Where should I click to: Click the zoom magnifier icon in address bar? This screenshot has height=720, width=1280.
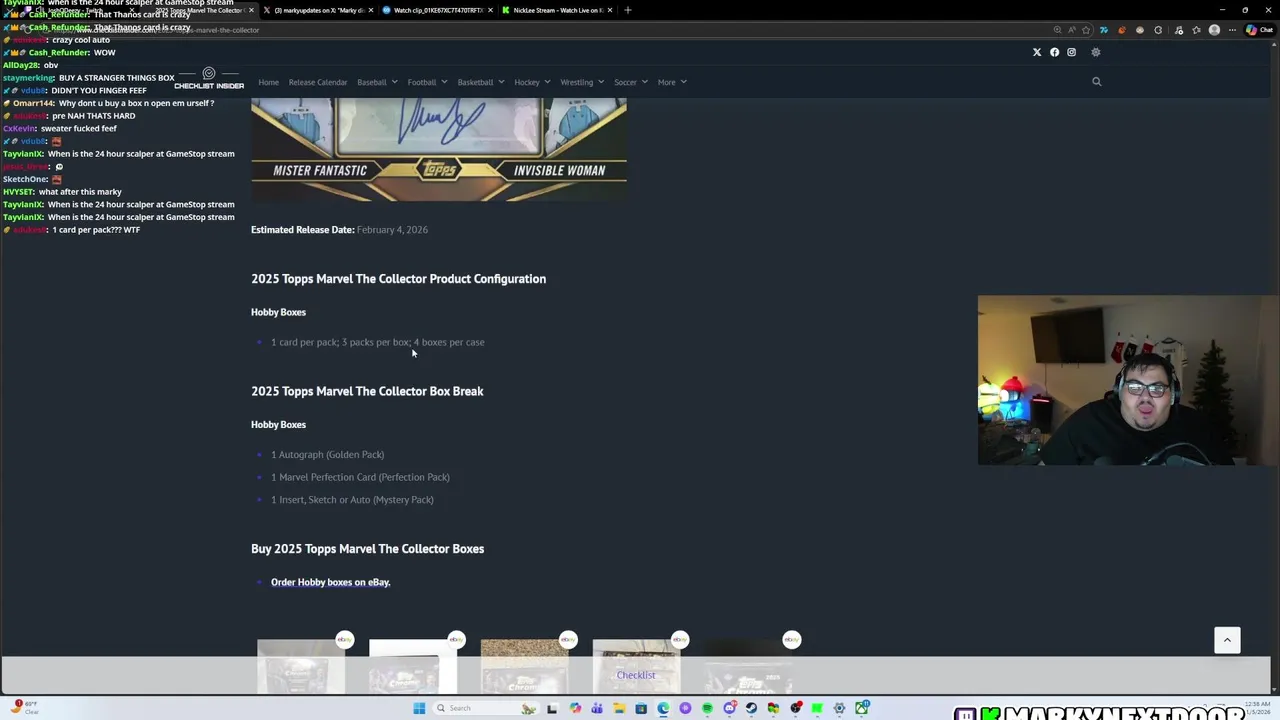(x=1057, y=30)
